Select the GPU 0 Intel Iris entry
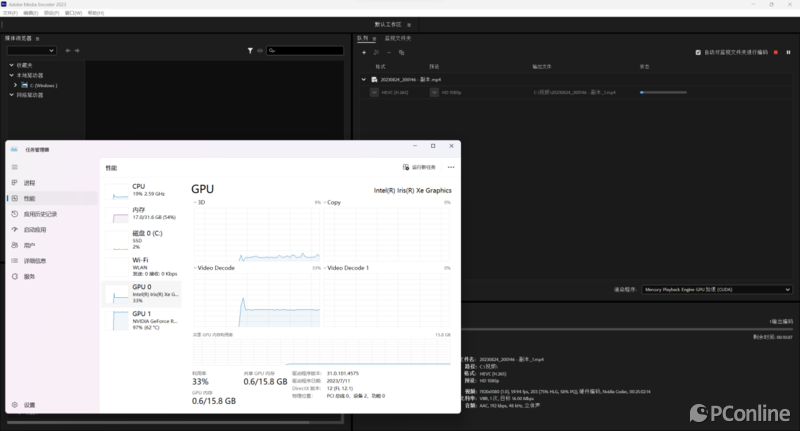Image resolution: width=800 pixels, height=431 pixels. tap(142, 294)
